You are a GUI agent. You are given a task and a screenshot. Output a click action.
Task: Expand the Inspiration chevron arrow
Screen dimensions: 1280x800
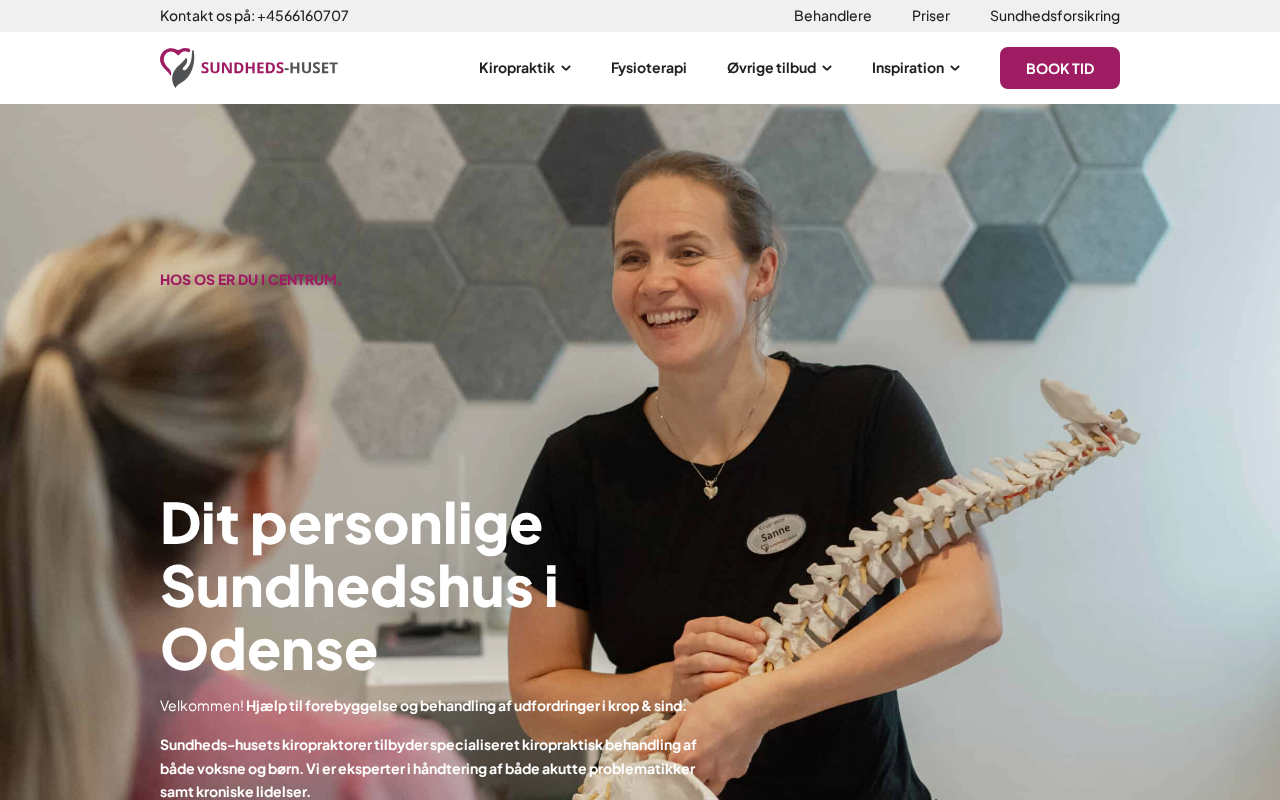[955, 68]
